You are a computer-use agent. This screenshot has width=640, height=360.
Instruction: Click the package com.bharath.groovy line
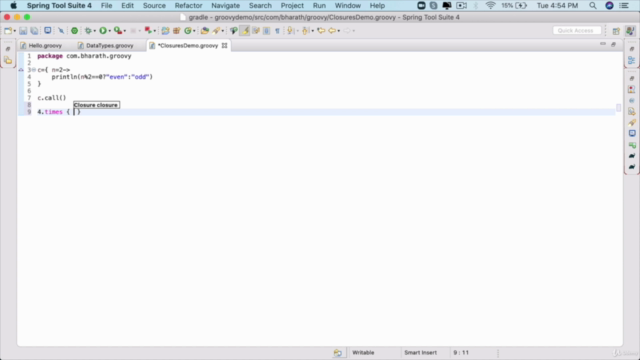(x=84, y=56)
